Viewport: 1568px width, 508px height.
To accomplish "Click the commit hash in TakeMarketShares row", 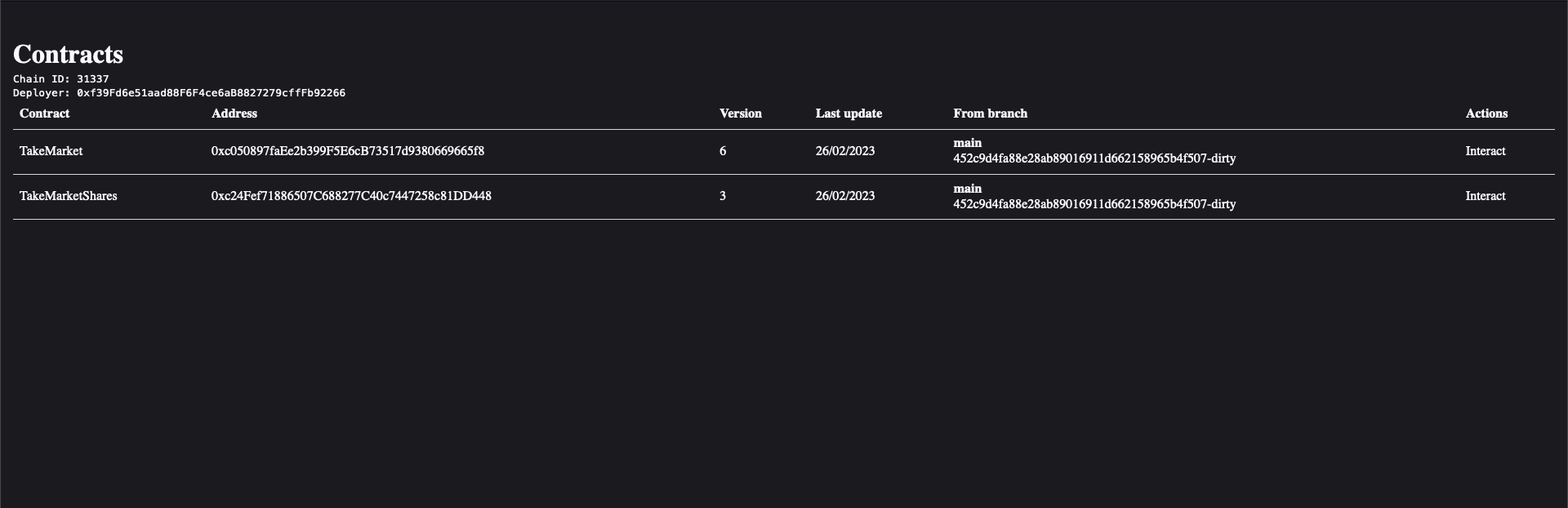I will click(x=1094, y=204).
